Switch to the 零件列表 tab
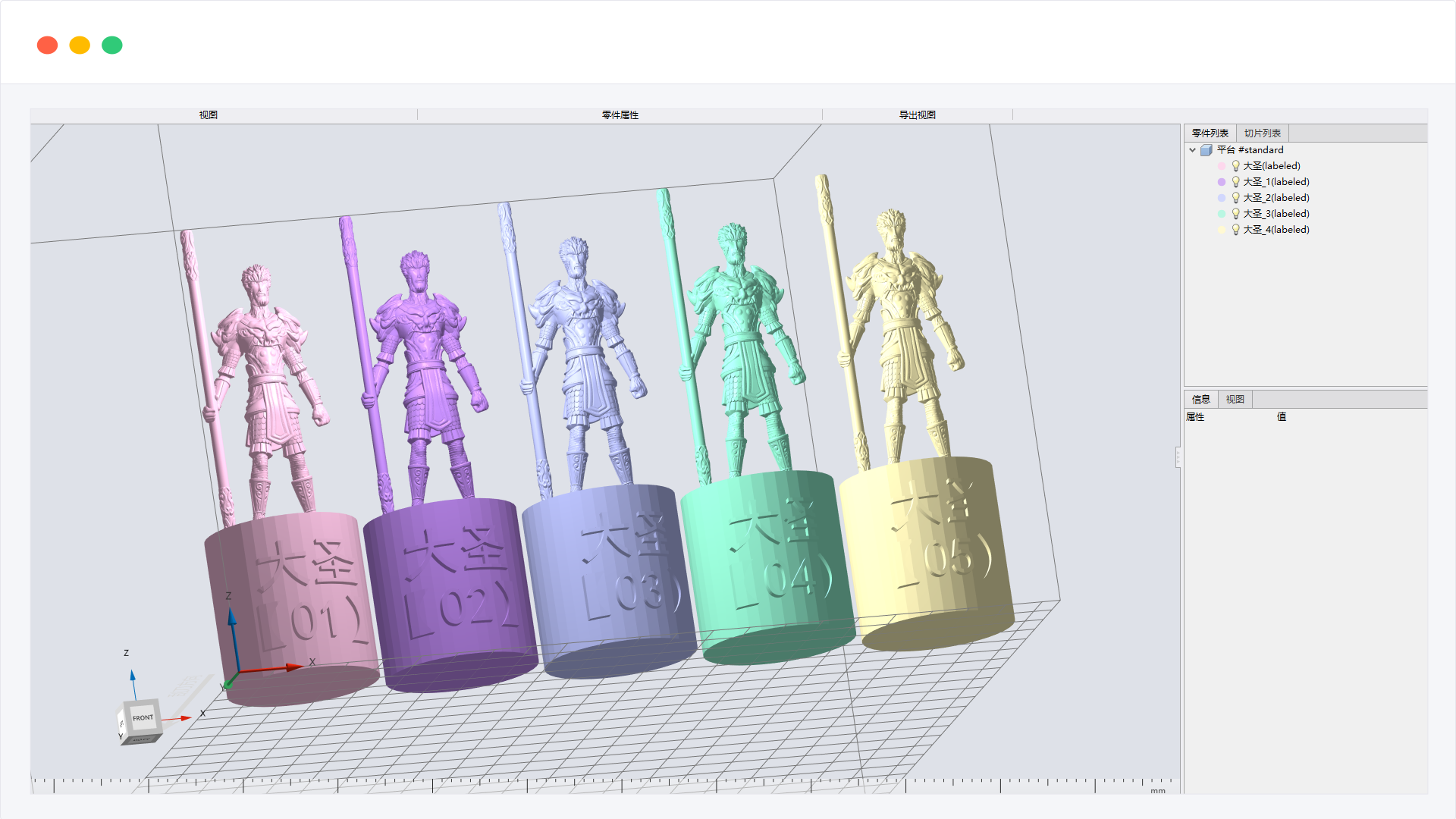This screenshot has height=819, width=1456. tap(1210, 133)
